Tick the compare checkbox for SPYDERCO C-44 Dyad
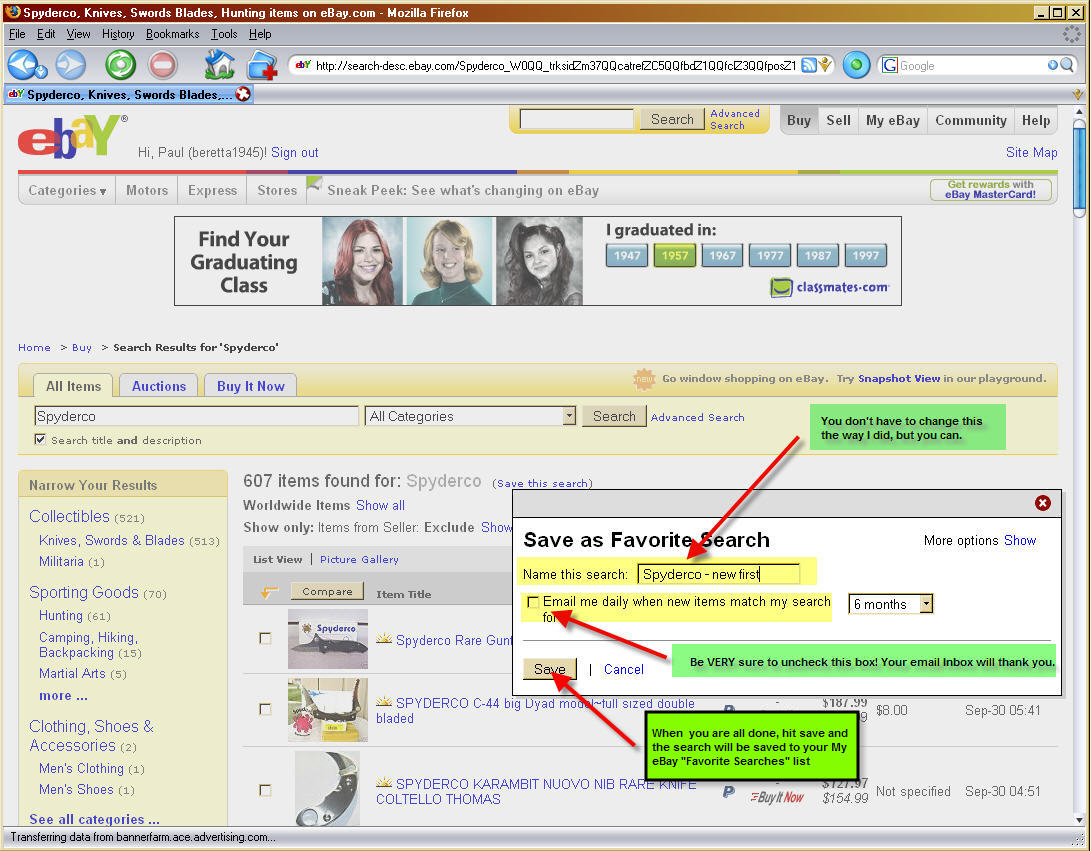1091x851 pixels. [x=265, y=709]
